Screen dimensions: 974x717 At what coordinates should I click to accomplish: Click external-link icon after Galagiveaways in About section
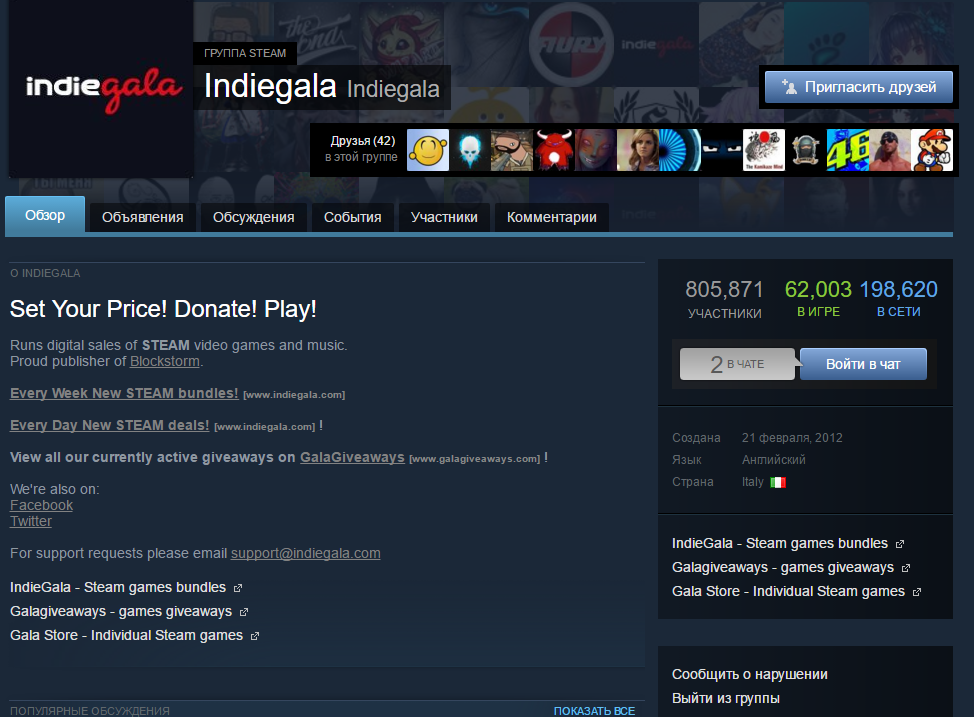(244, 612)
